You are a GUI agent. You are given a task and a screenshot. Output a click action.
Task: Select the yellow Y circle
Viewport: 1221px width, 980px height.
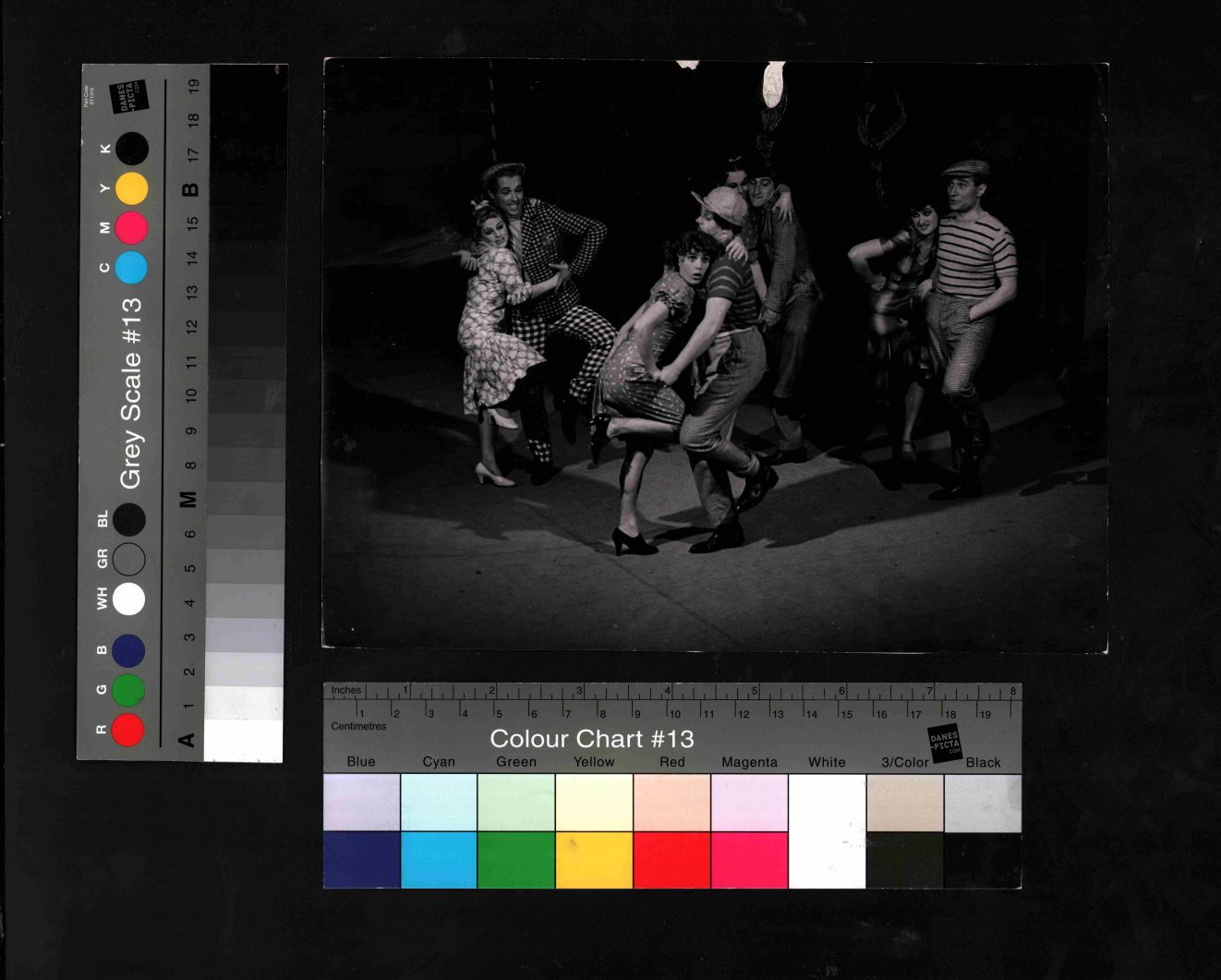[131, 188]
